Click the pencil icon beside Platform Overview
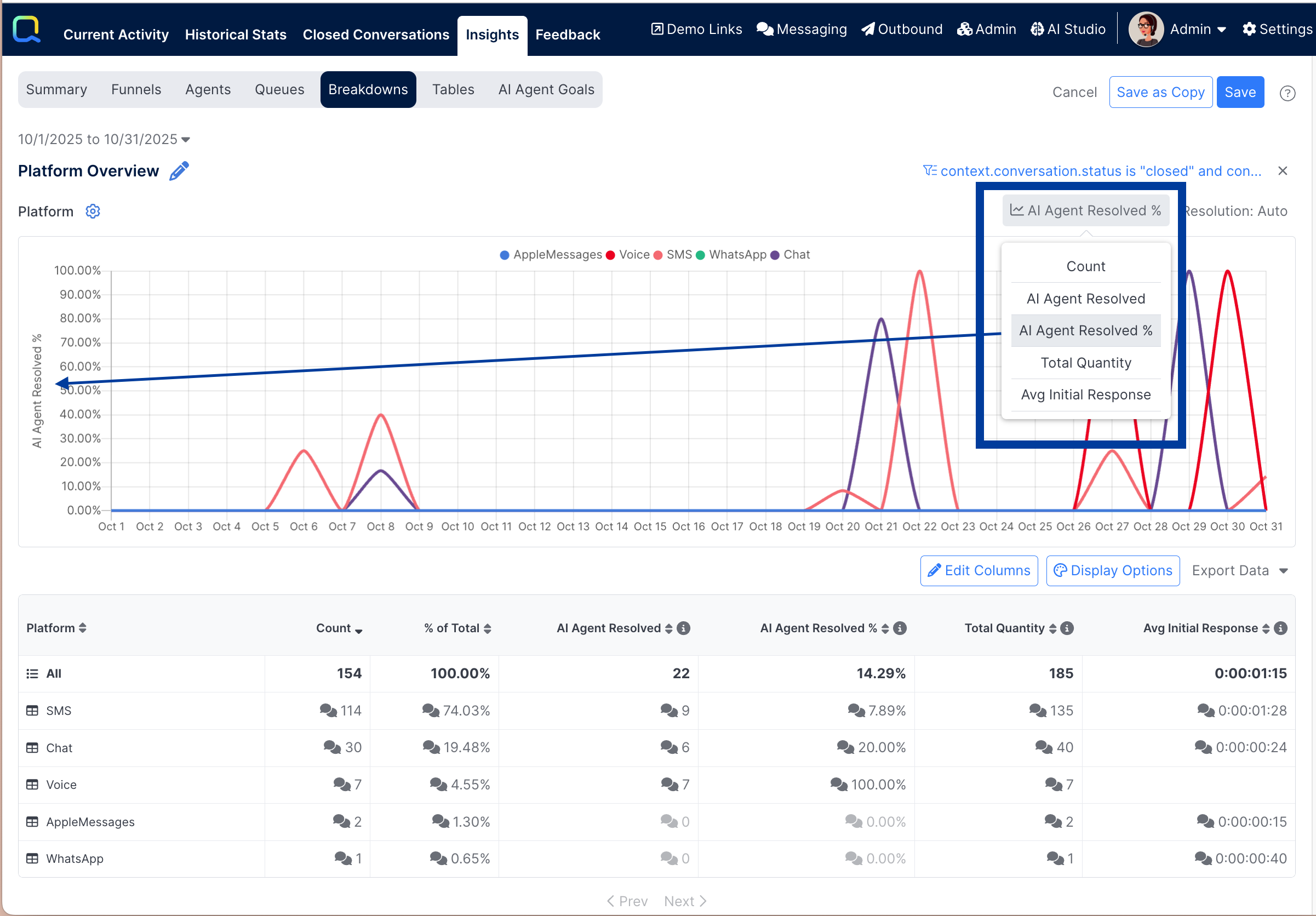Screen dimensions: 1316x916 point(179,171)
